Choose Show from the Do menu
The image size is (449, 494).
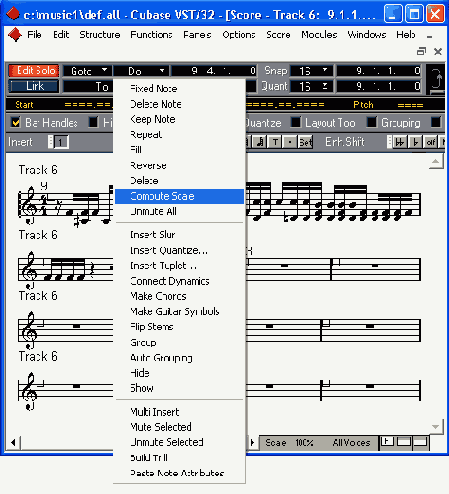pyautogui.click(x=179, y=388)
